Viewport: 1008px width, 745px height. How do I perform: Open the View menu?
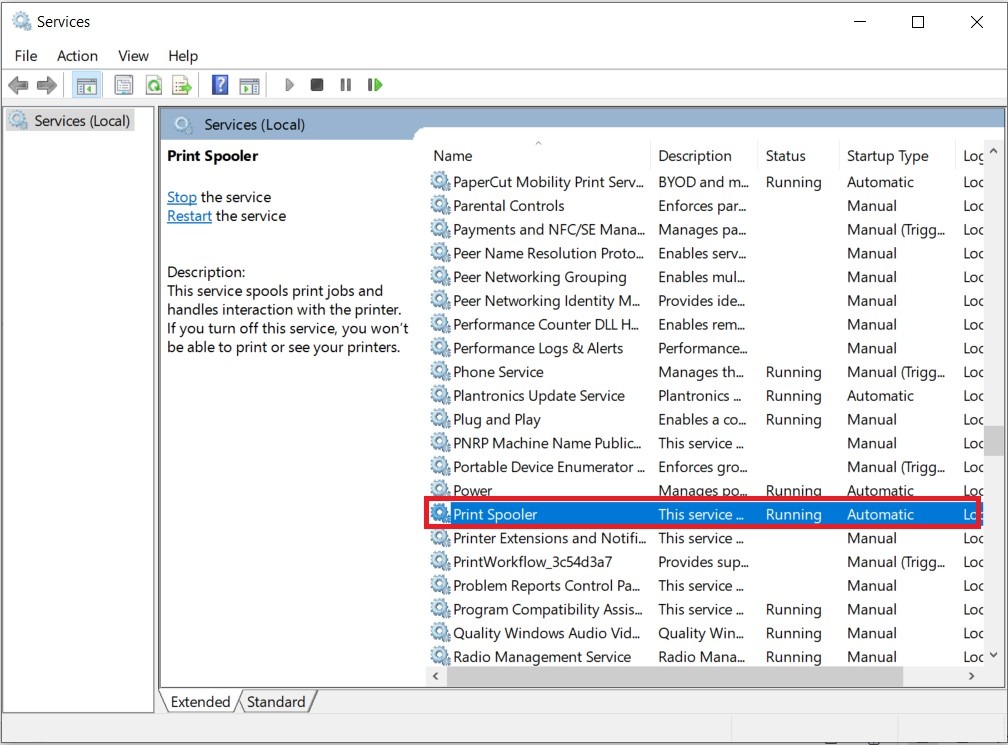133,56
